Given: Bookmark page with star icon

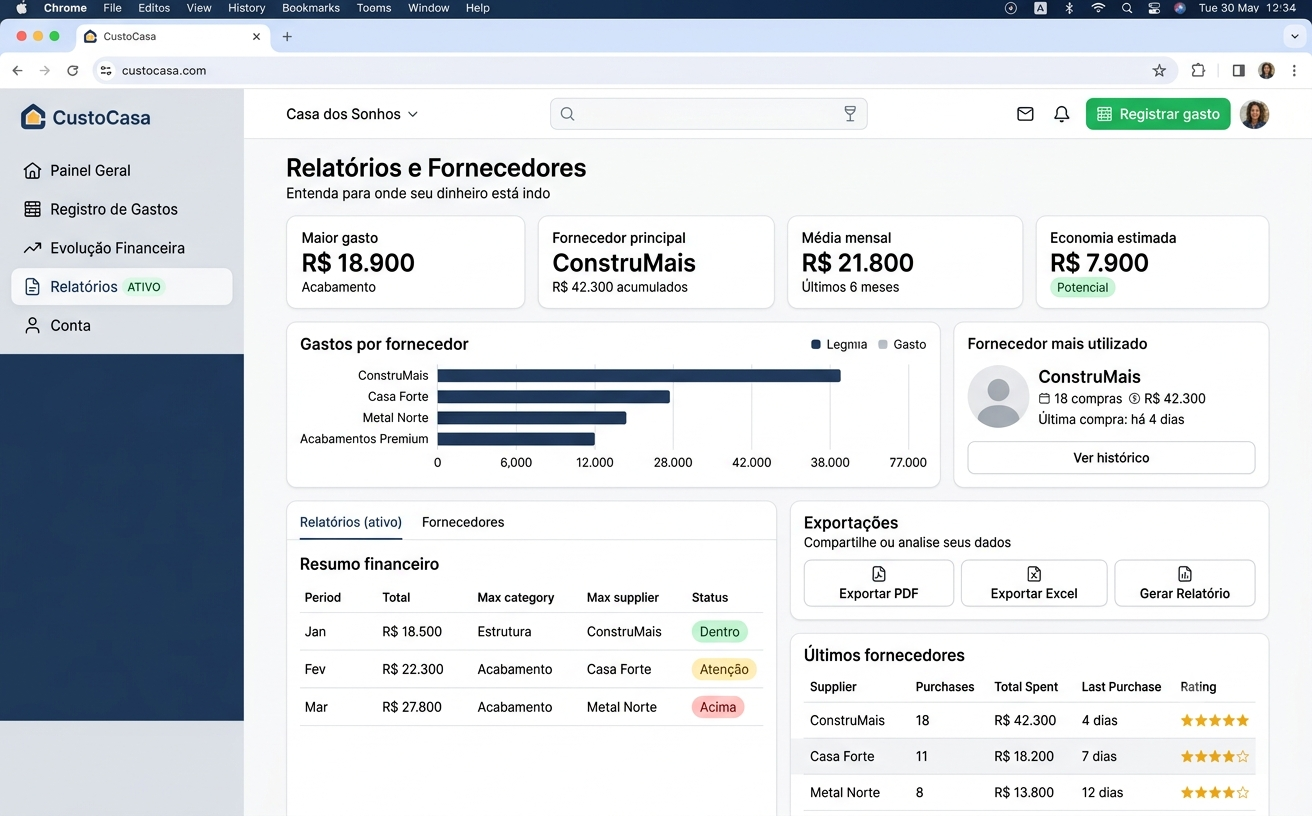Looking at the screenshot, I should coord(1159,71).
